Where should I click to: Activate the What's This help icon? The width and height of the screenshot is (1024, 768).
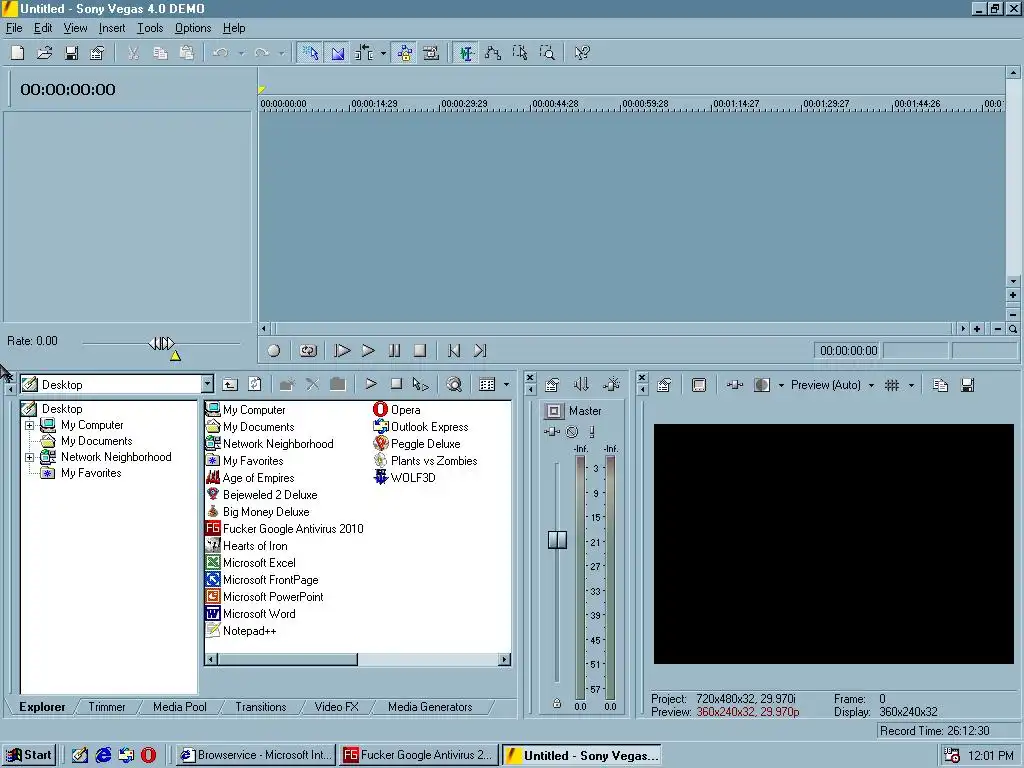(x=581, y=53)
